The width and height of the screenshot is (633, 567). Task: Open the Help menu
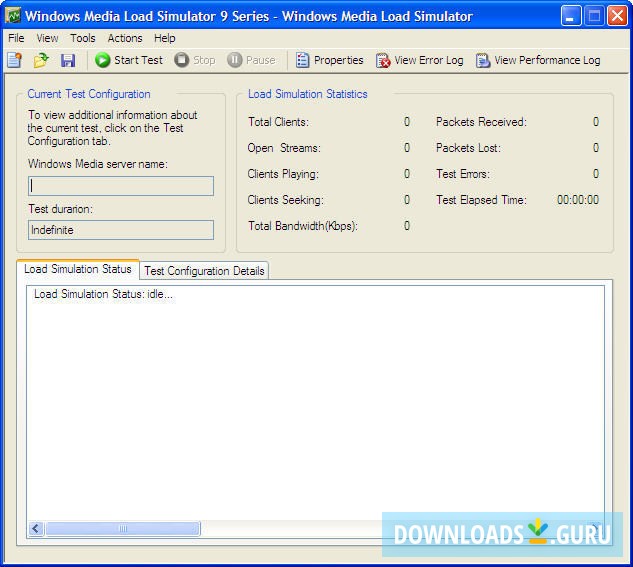coord(164,38)
